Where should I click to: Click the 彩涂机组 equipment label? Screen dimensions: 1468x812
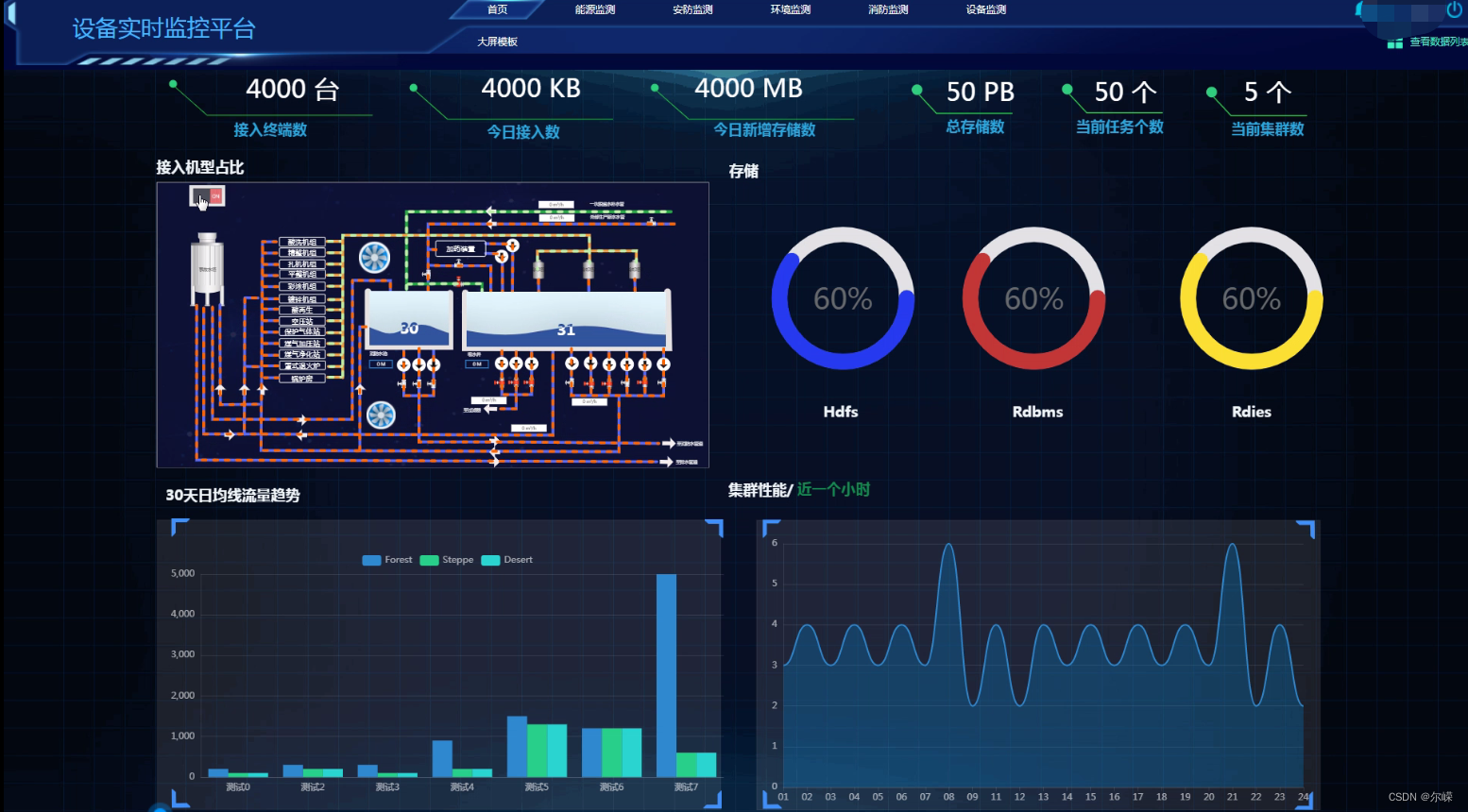[x=302, y=286]
